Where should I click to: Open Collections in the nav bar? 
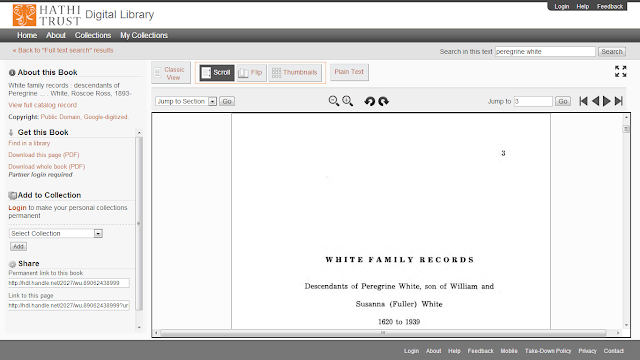(93, 36)
